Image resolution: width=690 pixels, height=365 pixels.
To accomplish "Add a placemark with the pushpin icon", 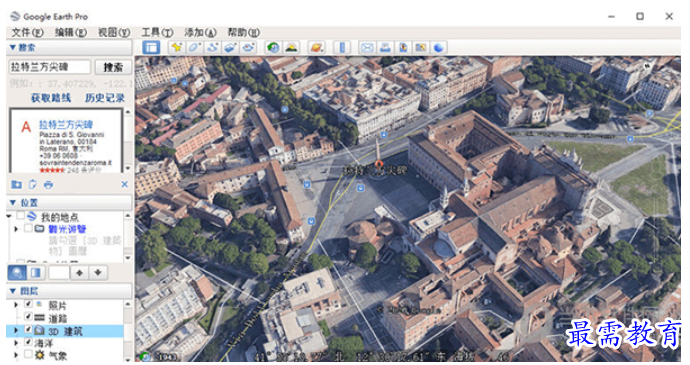I will click(x=177, y=48).
